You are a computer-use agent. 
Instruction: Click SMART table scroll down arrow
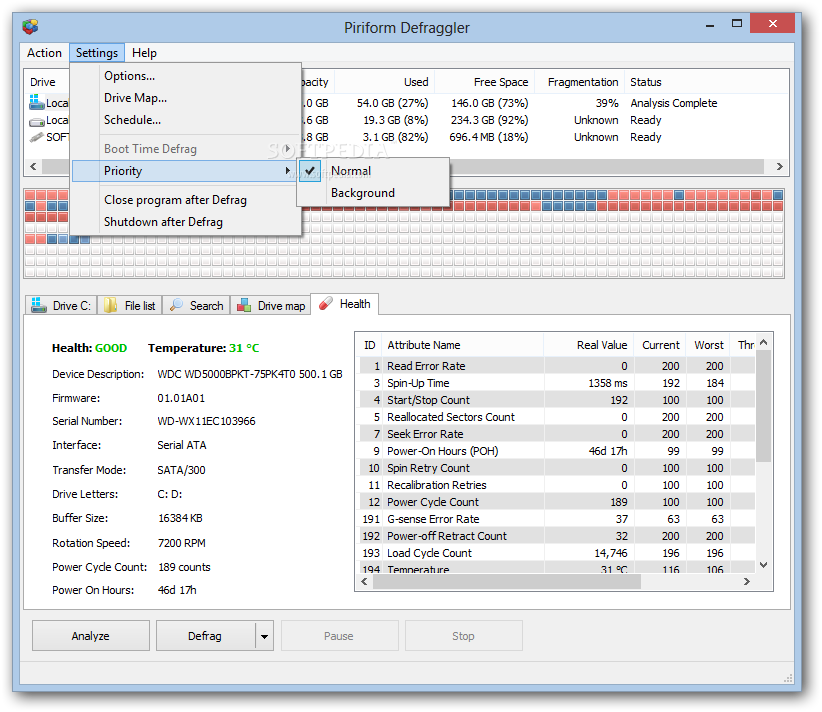pyautogui.click(x=763, y=565)
